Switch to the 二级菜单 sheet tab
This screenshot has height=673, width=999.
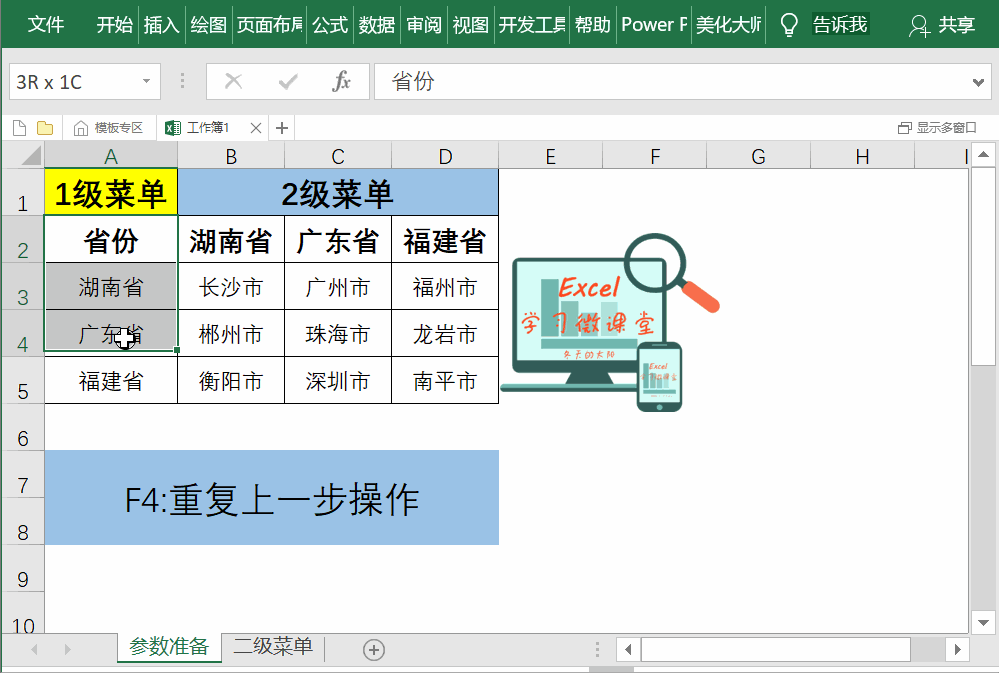(273, 647)
